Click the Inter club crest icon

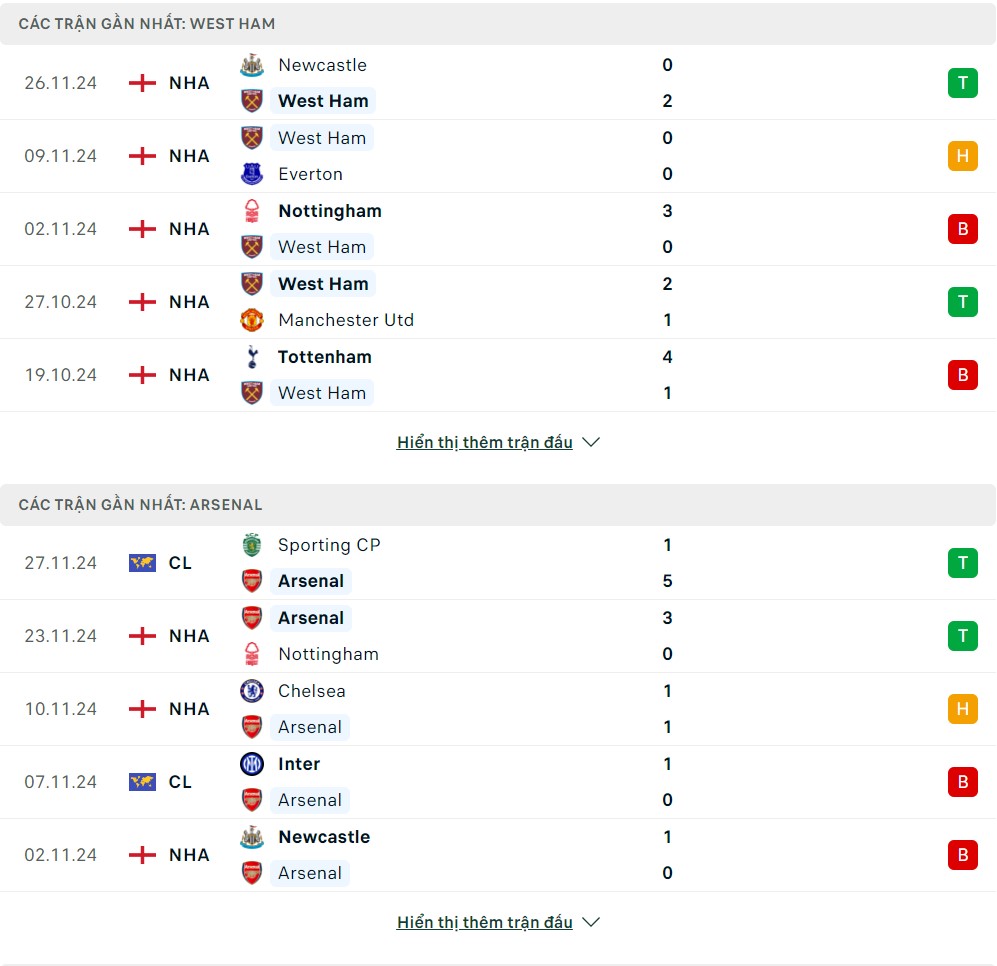(252, 764)
